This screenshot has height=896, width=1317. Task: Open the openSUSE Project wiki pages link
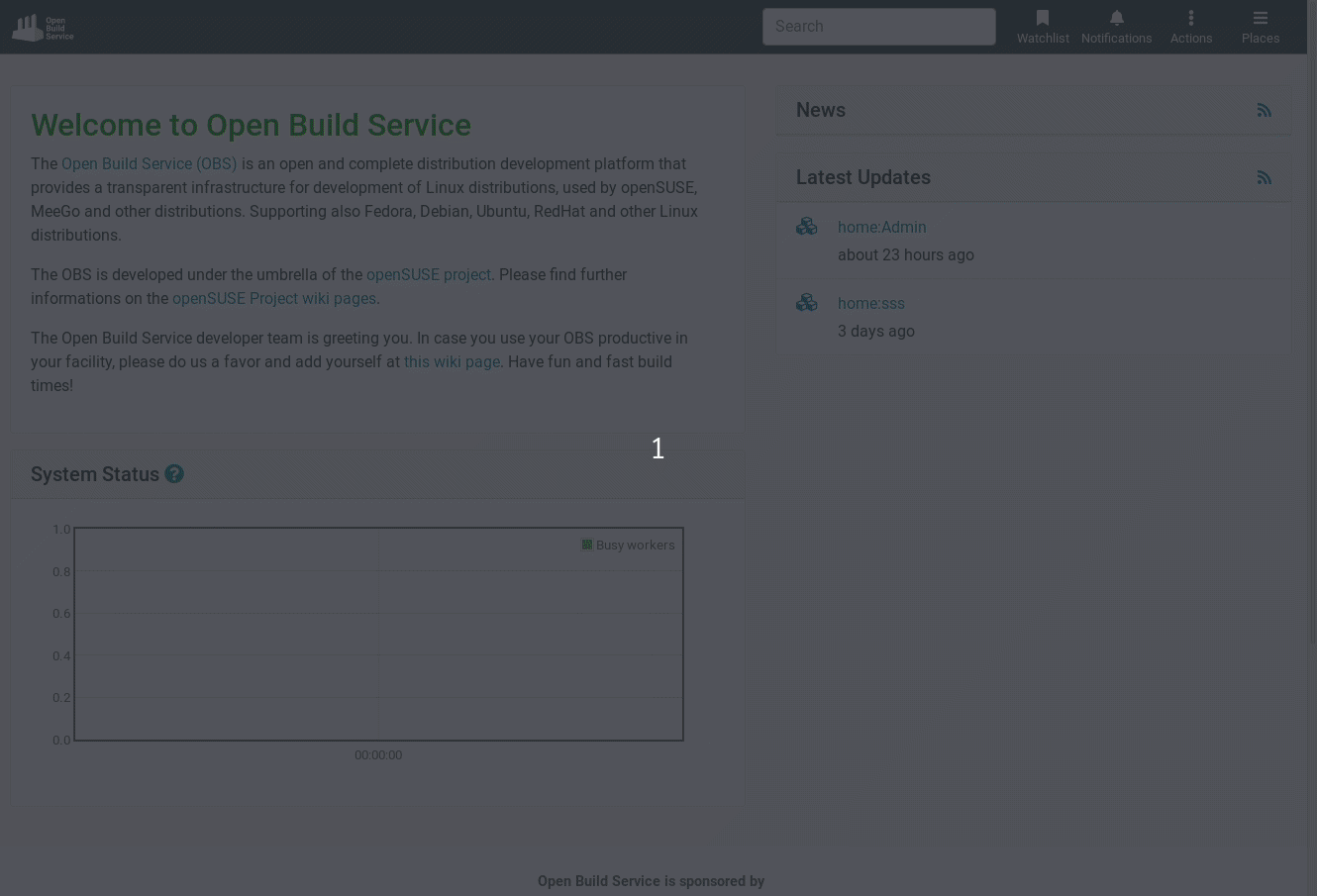(x=273, y=299)
